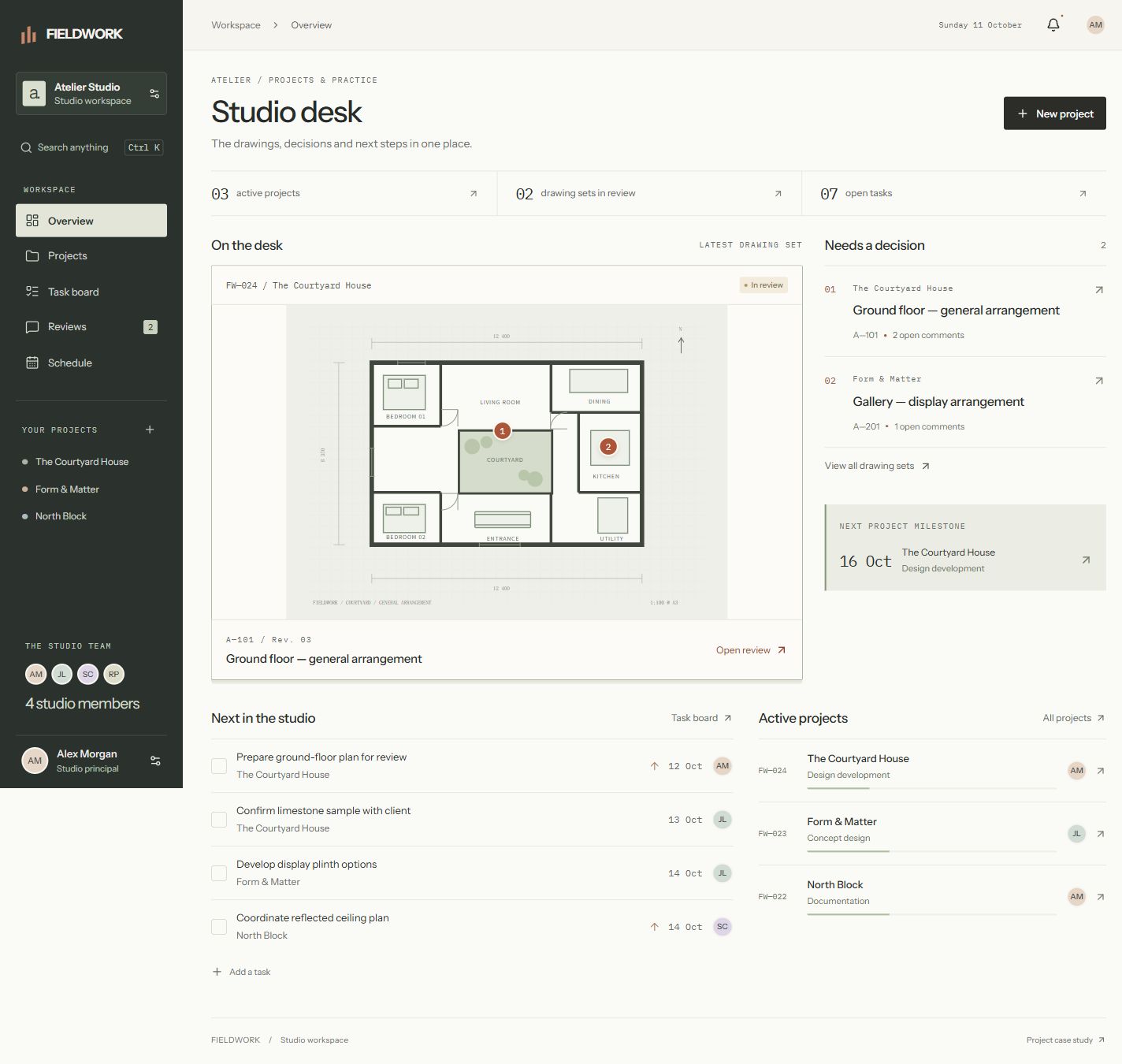Click the Task board link above tasks
Screen dimensions: 1122x1064
pyautogui.click(x=701, y=718)
